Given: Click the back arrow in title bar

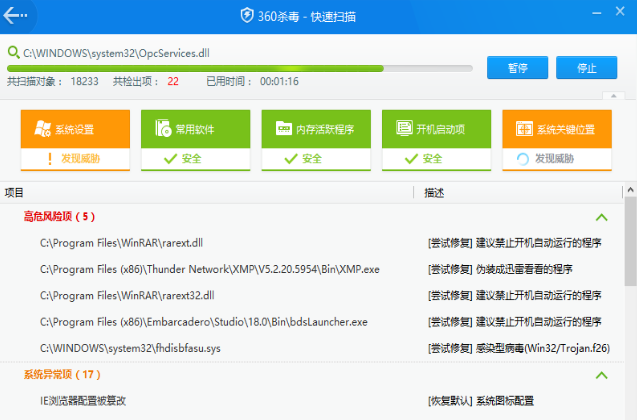Looking at the screenshot, I should click(18, 14).
